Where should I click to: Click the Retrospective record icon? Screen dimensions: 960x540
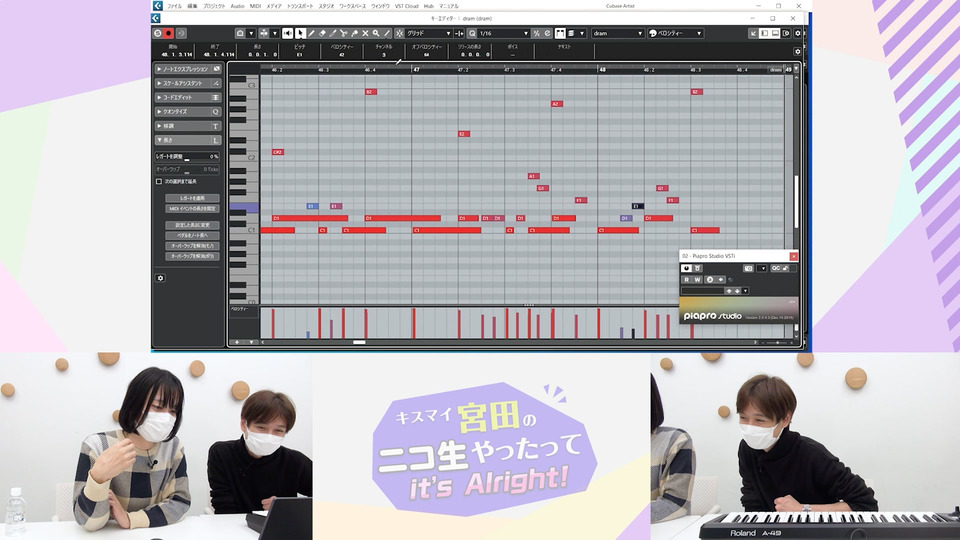(x=181, y=33)
